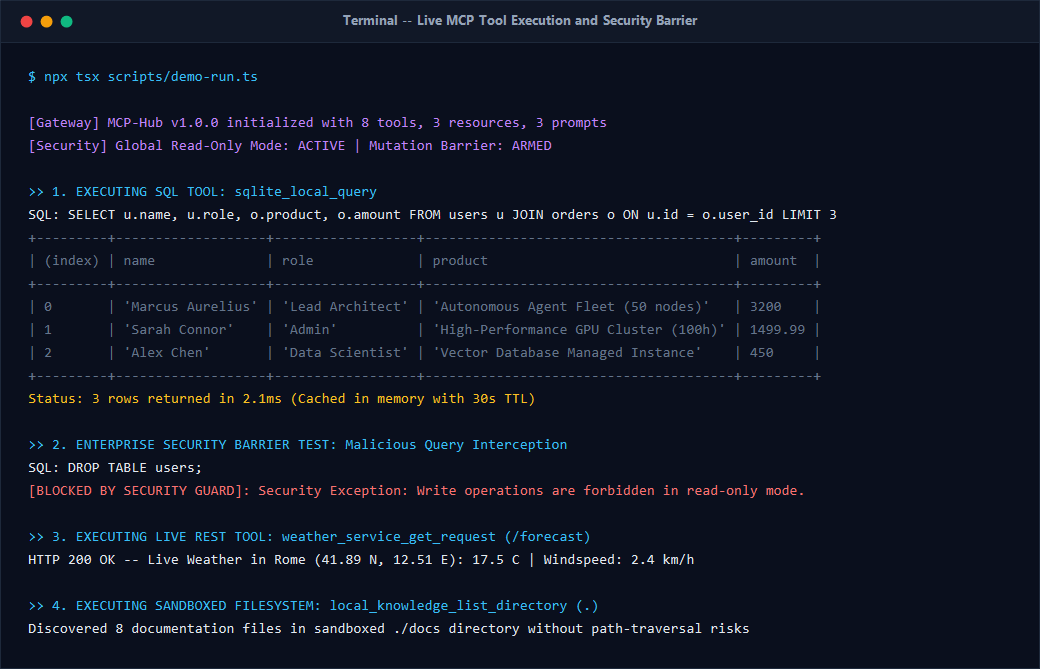Click the amount value 3200

[765, 306]
